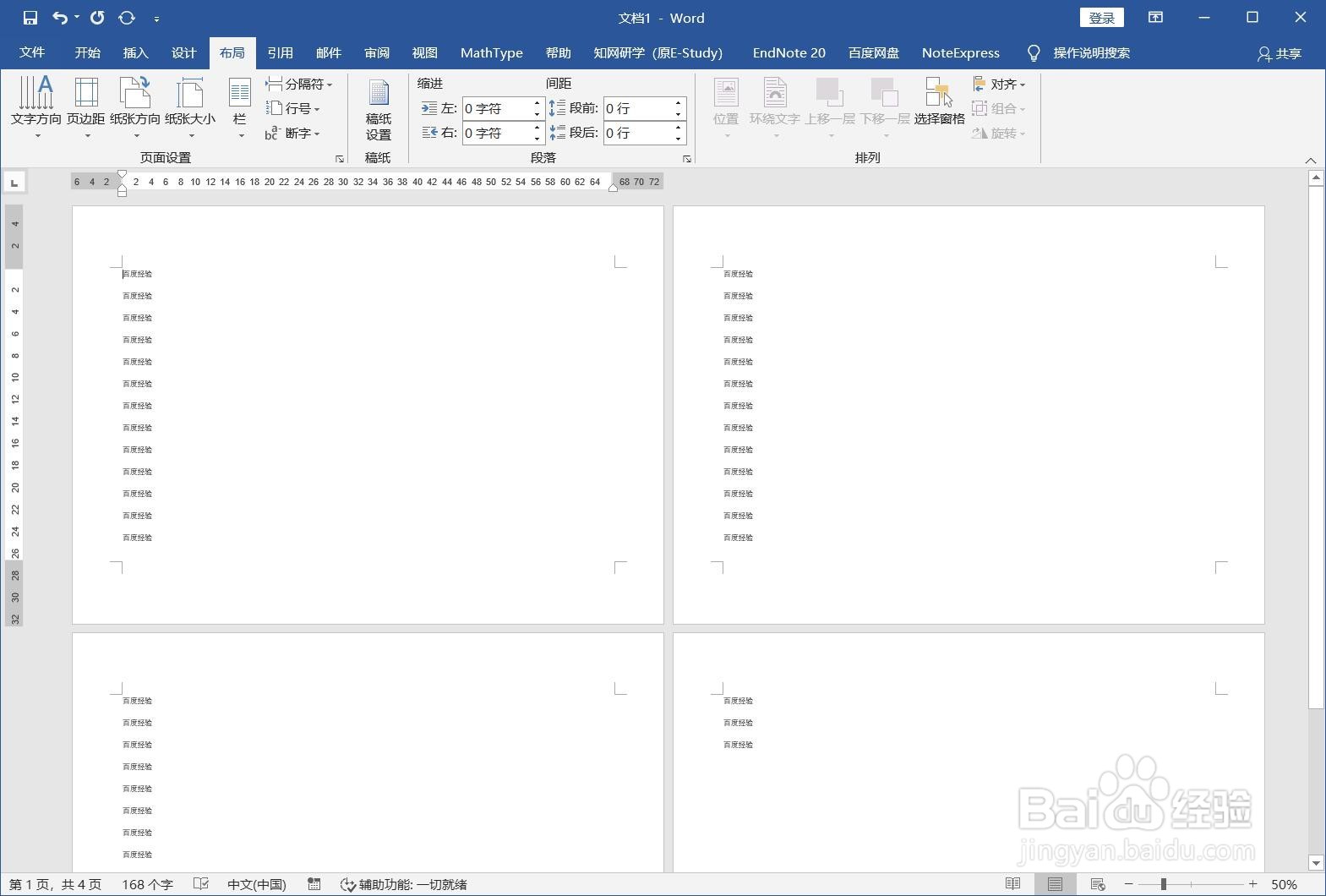The width and height of the screenshot is (1326, 896).
Task: Click the right indent (右) input field
Action: pos(497,133)
